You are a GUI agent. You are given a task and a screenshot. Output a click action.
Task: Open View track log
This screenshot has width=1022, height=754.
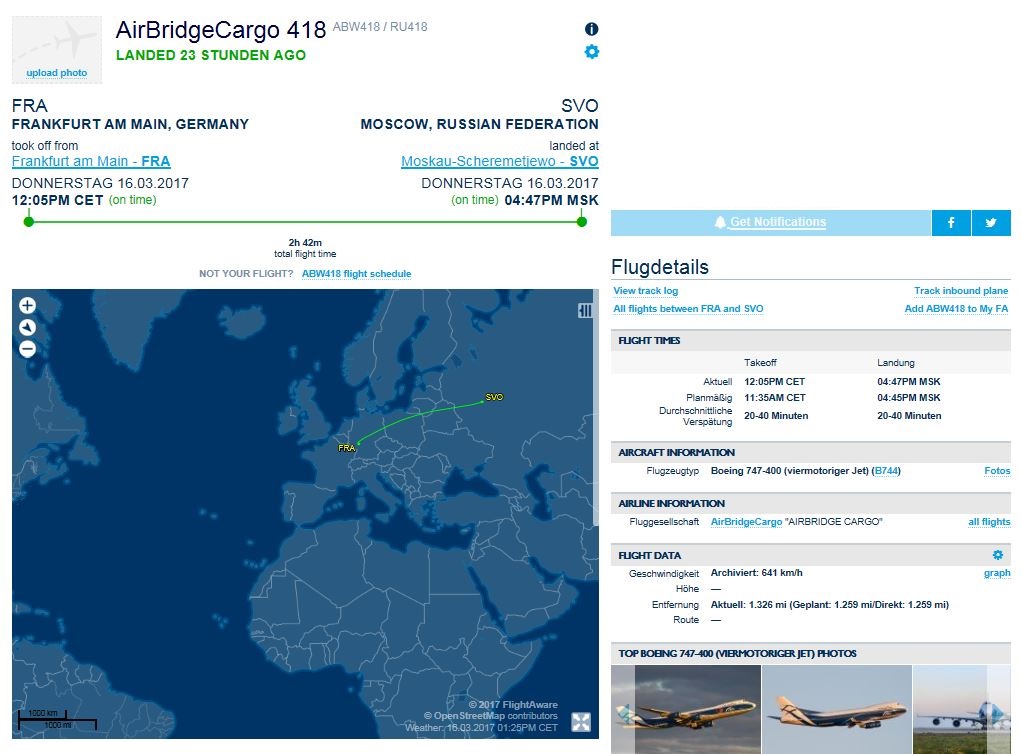tap(645, 291)
